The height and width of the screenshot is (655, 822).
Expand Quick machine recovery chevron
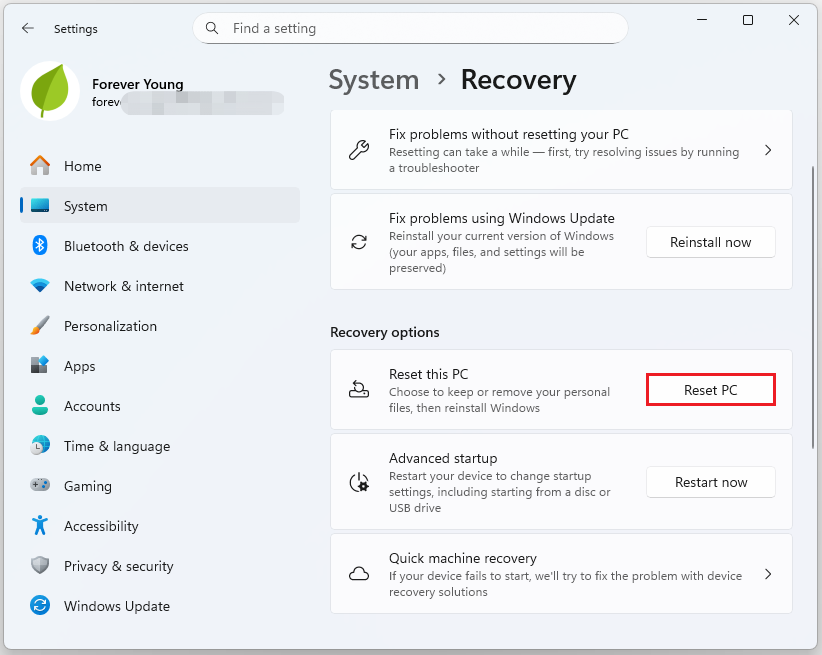(x=768, y=574)
